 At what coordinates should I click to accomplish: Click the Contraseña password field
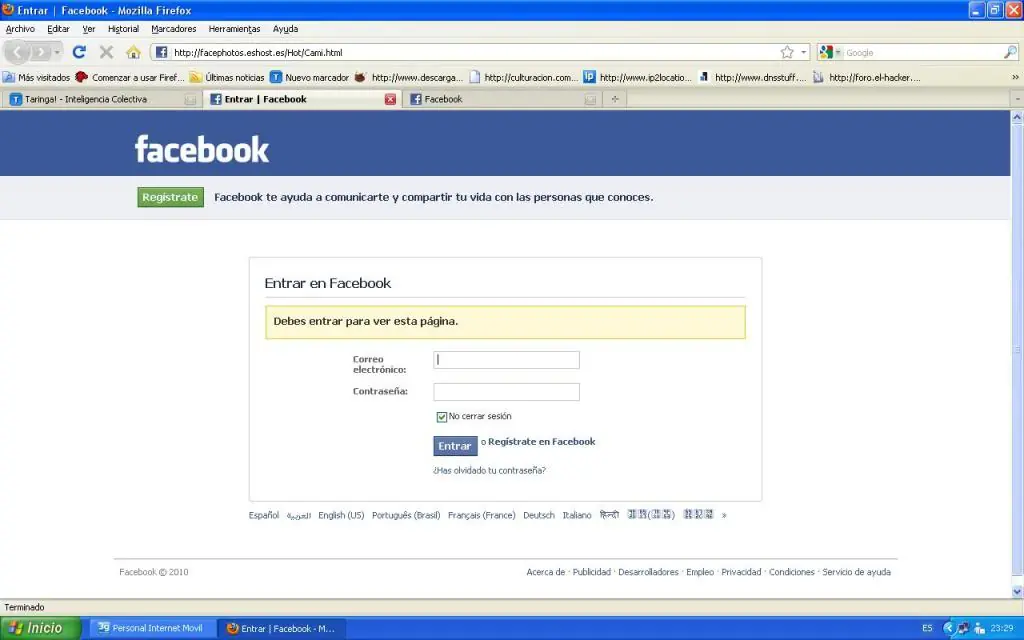coord(506,392)
